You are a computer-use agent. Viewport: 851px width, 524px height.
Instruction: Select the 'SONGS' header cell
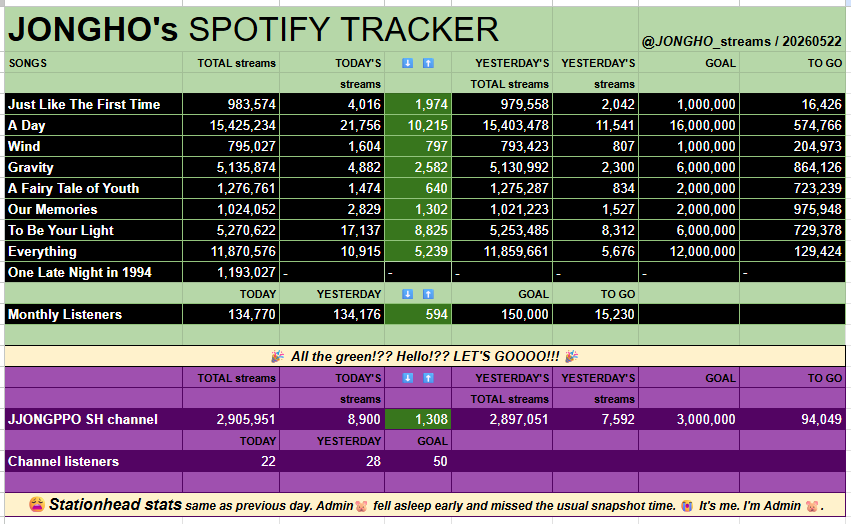pyautogui.click(x=93, y=63)
